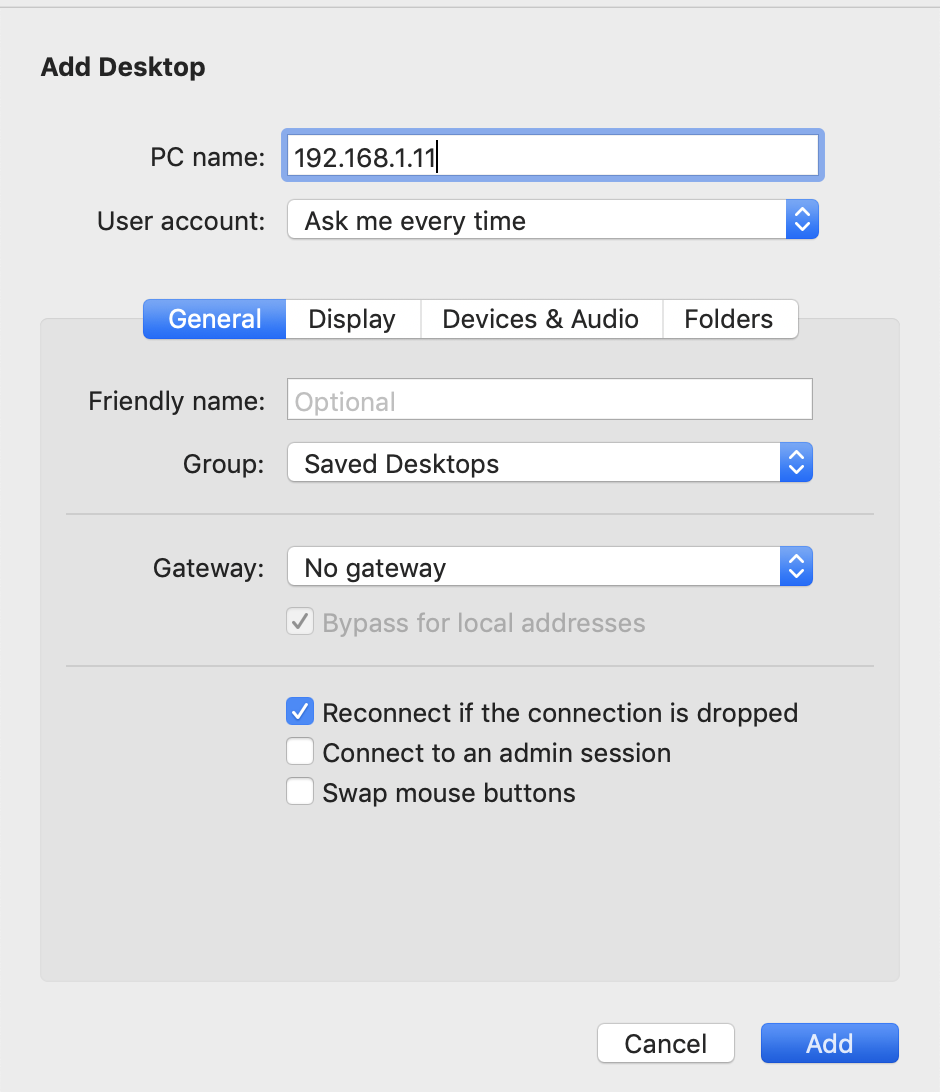Click the Friendly name field

(x=549, y=401)
